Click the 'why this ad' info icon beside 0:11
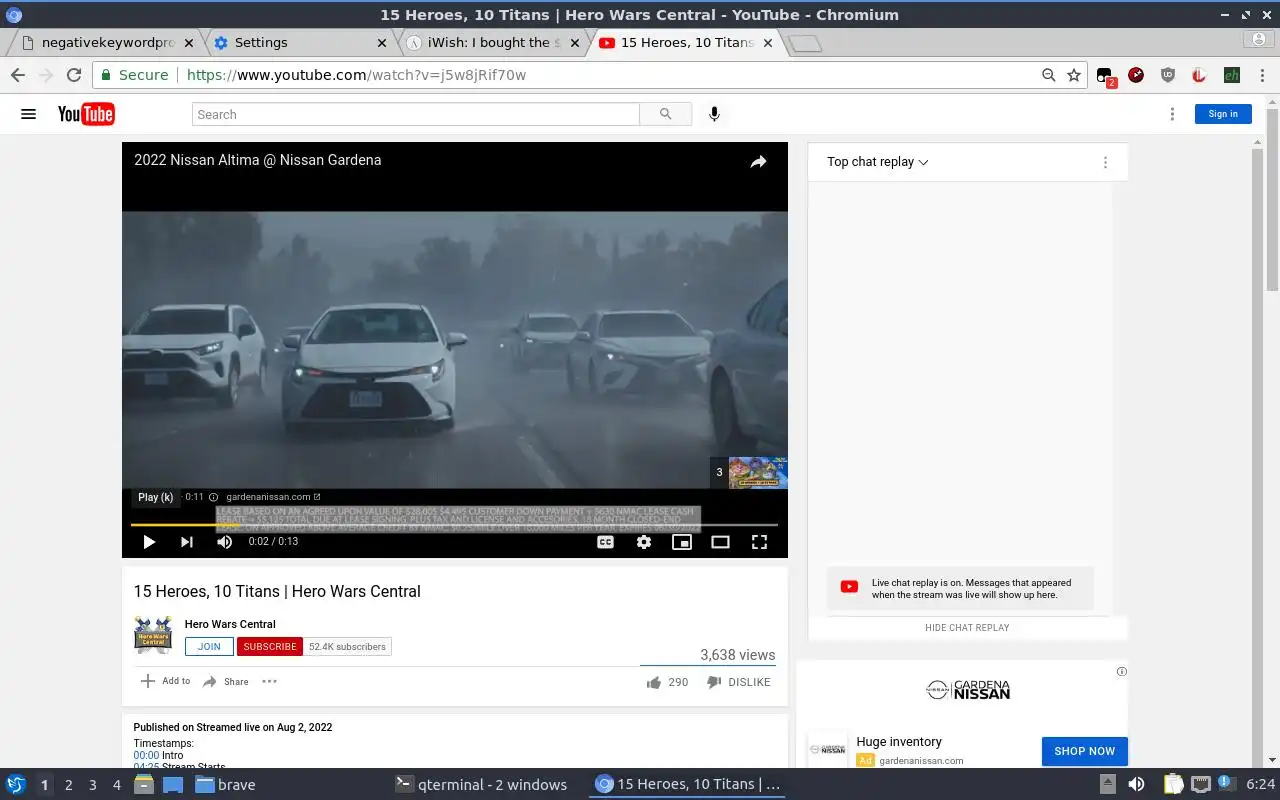 (213, 497)
